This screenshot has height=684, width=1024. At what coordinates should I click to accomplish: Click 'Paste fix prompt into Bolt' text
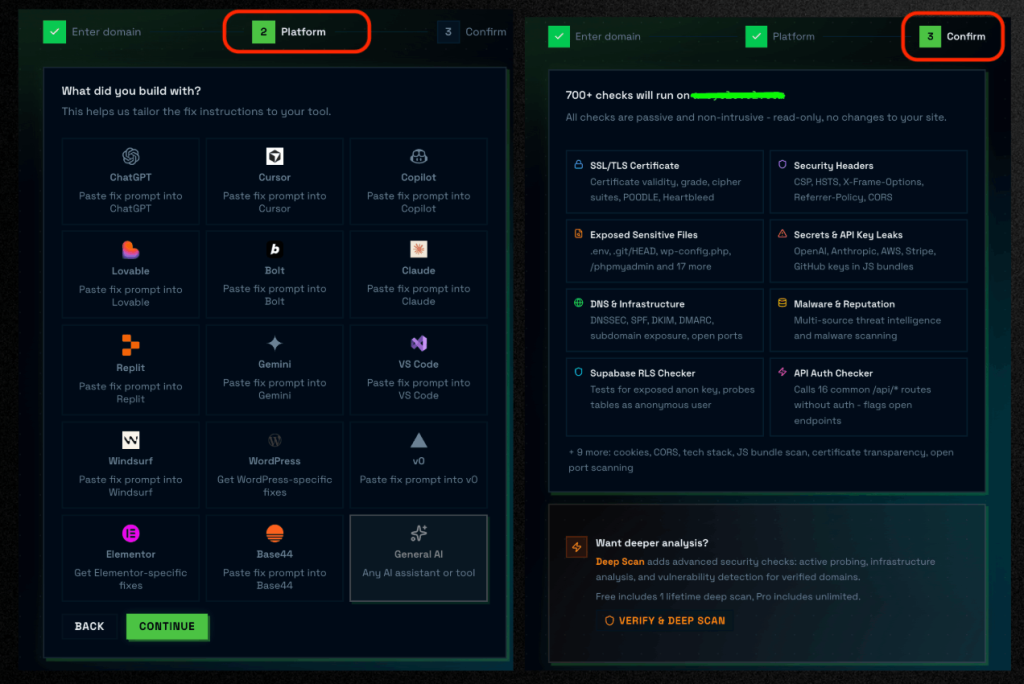274,295
